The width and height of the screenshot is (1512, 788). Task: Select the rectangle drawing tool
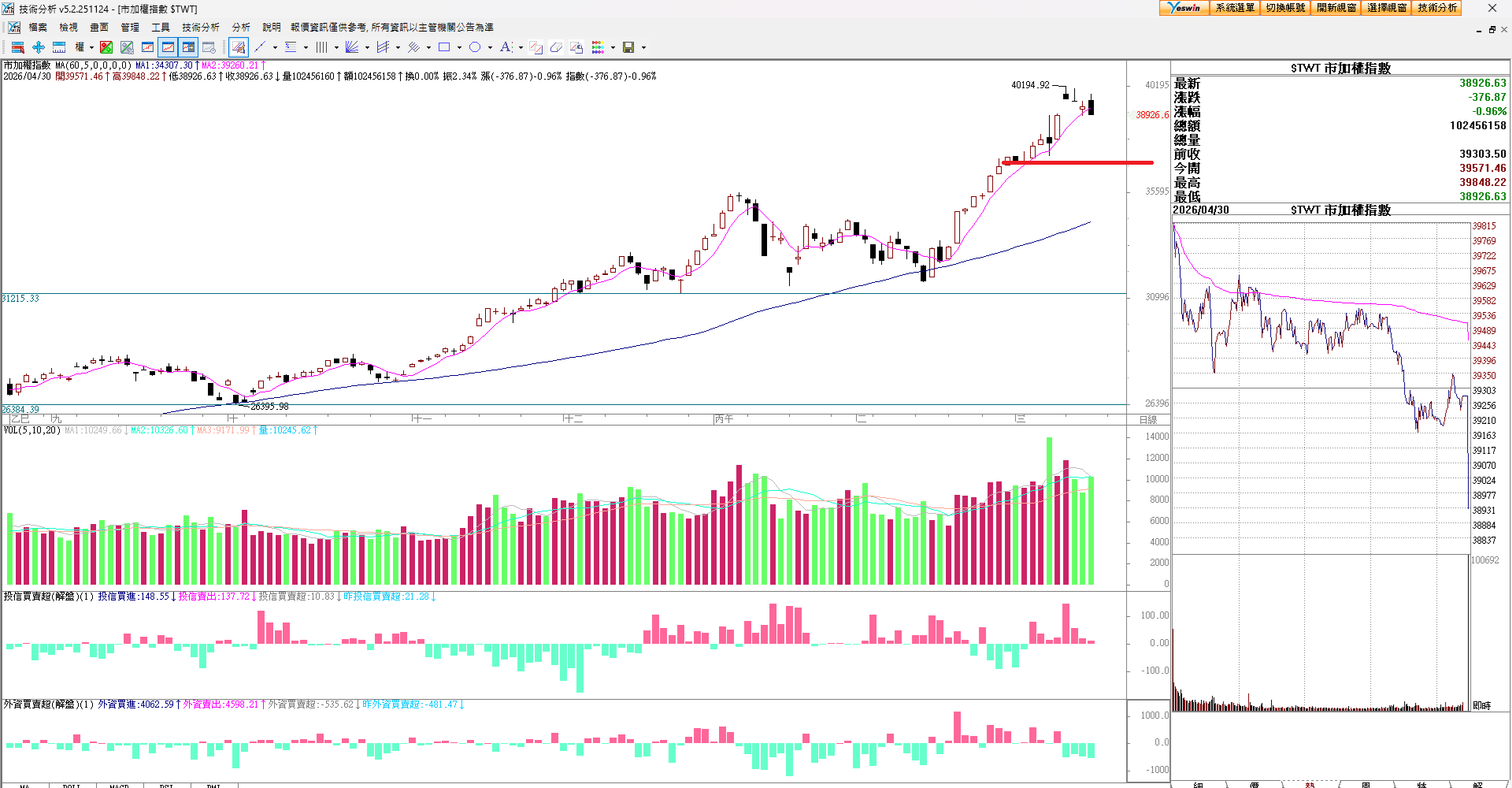pyautogui.click(x=444, y=47)
